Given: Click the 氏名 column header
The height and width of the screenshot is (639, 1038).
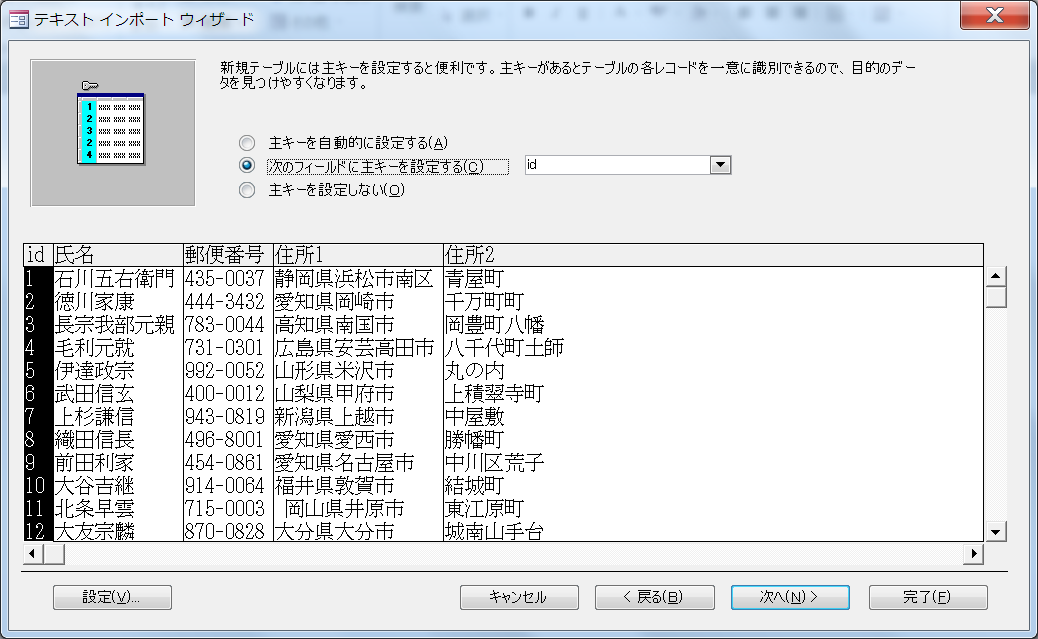Looking at the screenshot, I should [117, 255].
